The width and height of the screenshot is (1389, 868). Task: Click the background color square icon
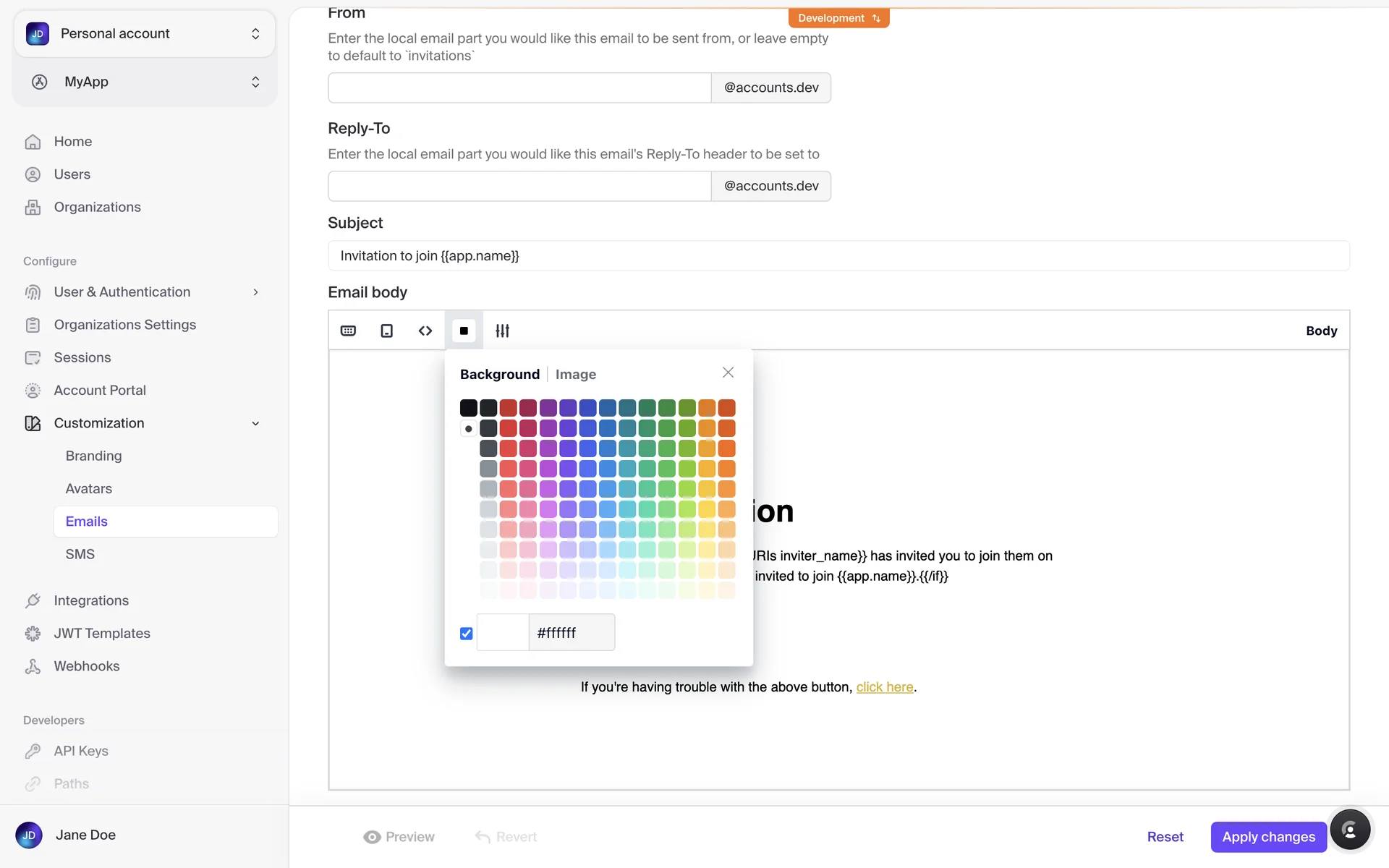(464, 331)
